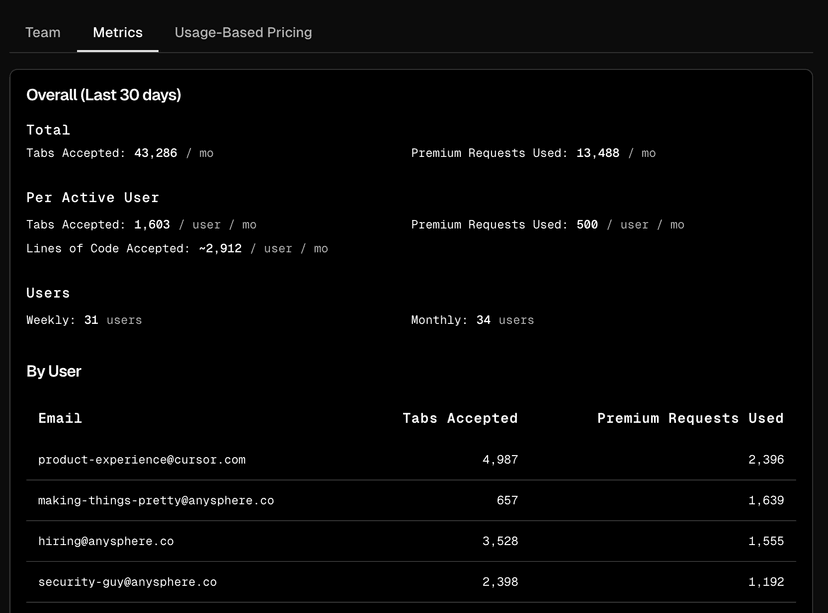This screenshot has width=828, height=613.
Task: Select the total Premium Requests value 13,488
Action: (x=598, y=153)
